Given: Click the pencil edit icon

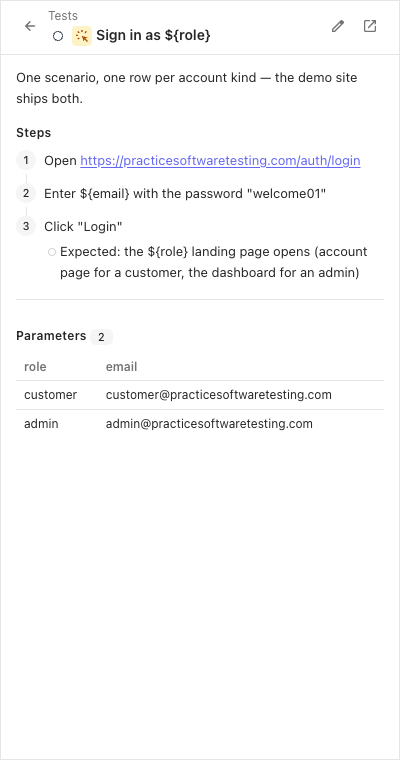Looking at the screenshot, I should click(338, 26).
